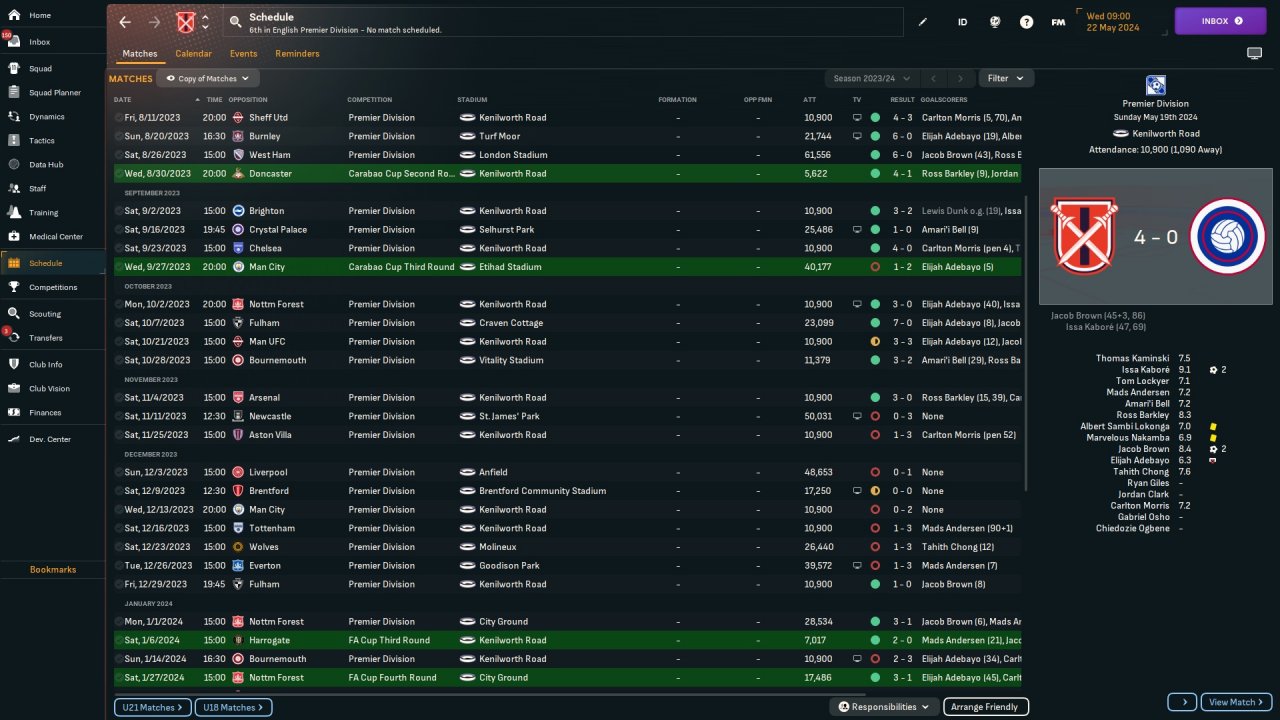Screen dimensions: 1280x720
Task: Go to next season with right chevron
Action: (x=960, y=78)
